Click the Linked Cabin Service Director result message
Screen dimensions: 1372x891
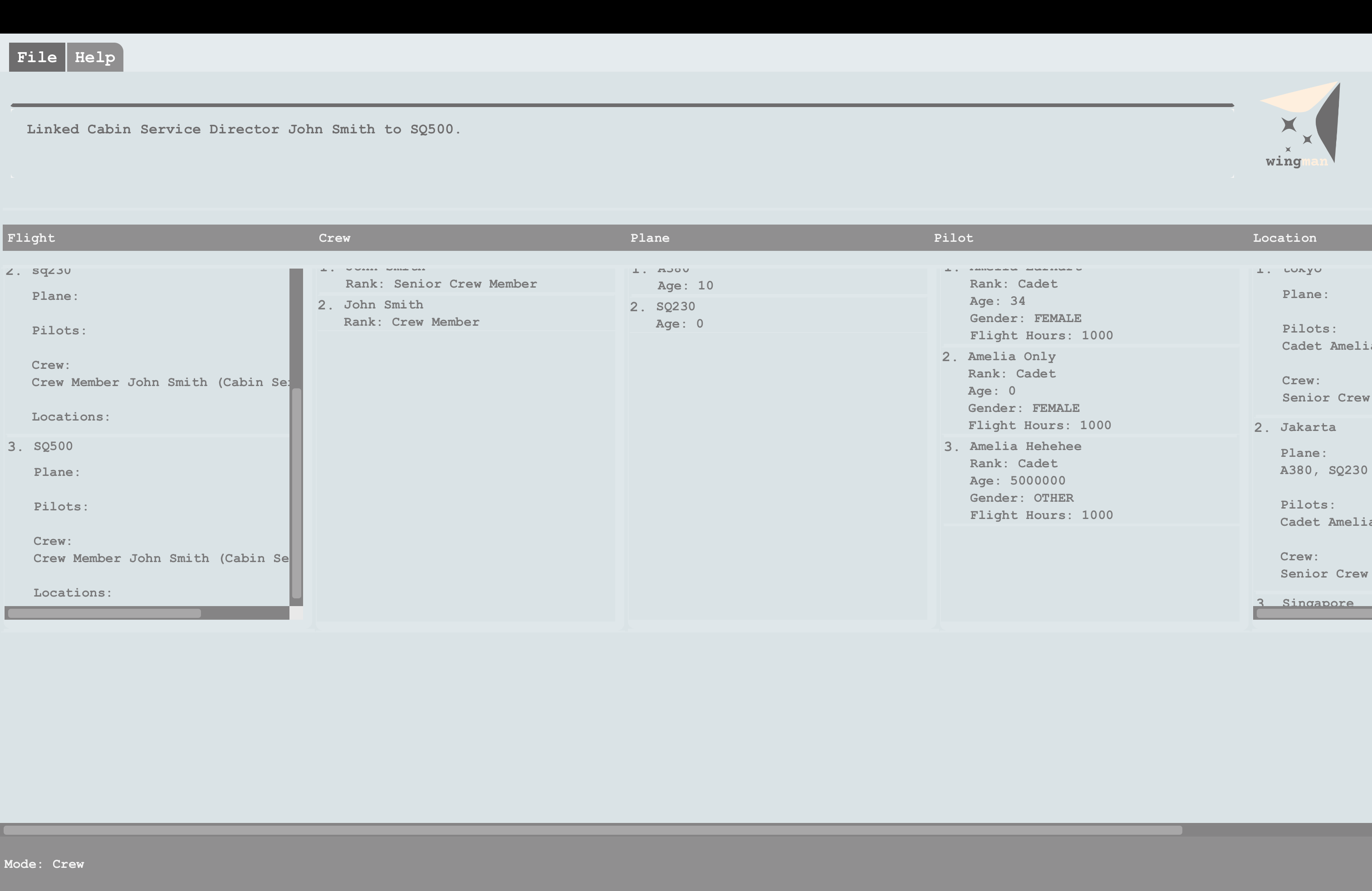244,129
